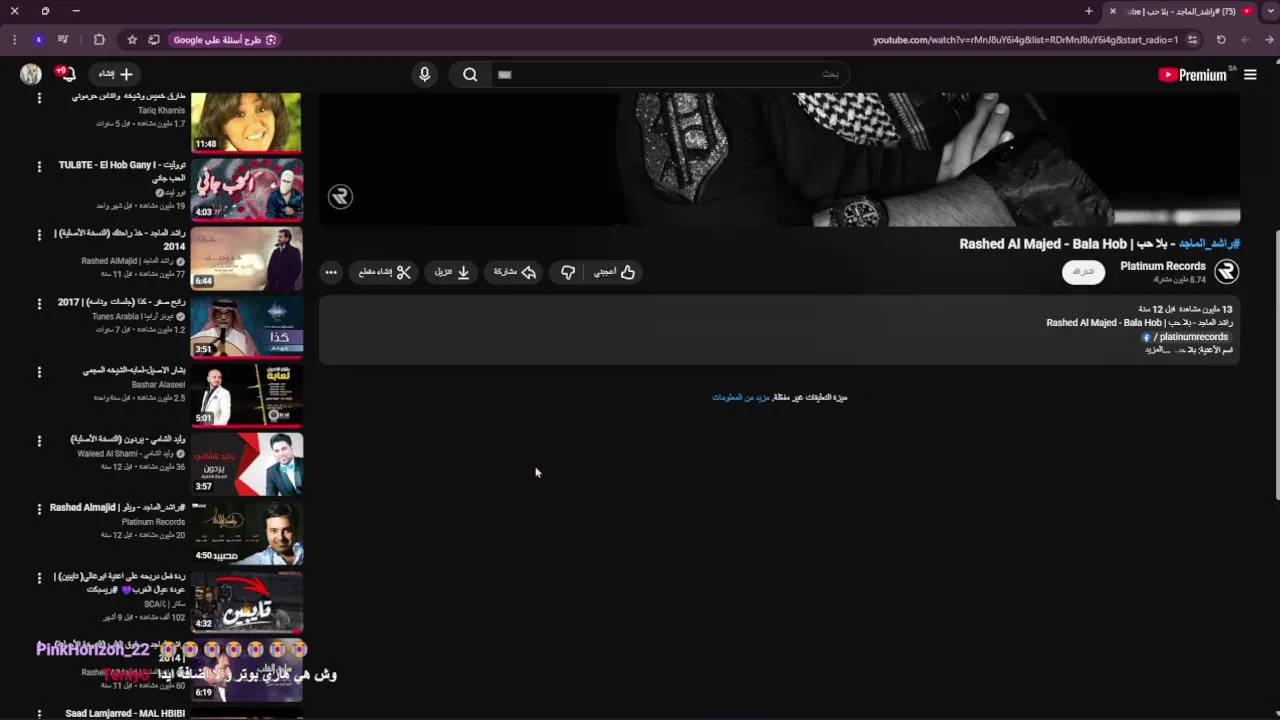Open options menu for Tariq Khamis video
This screenshot has height=720, width=1280.
39,98
